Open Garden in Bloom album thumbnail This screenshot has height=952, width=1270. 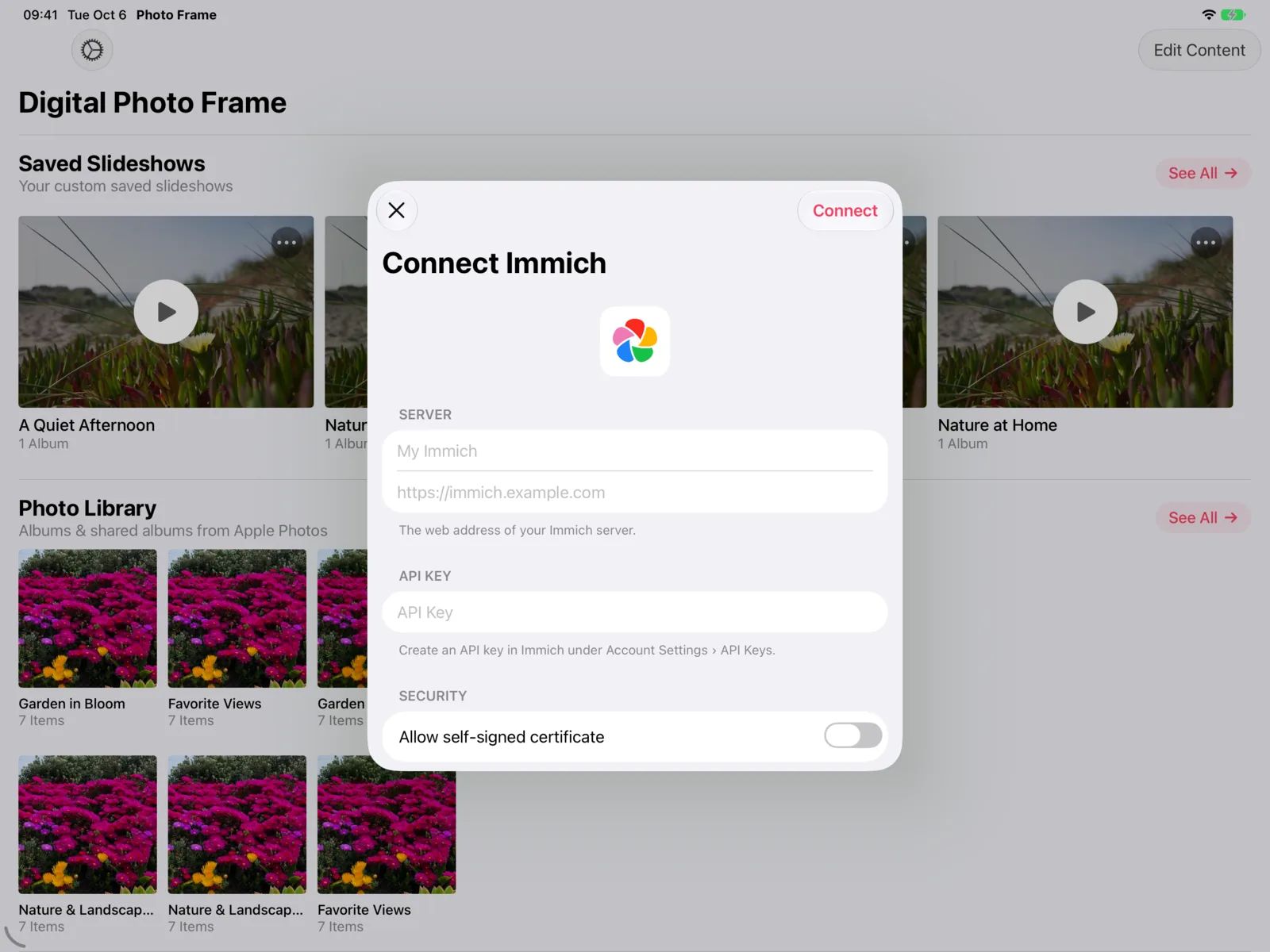coord(87,619)
